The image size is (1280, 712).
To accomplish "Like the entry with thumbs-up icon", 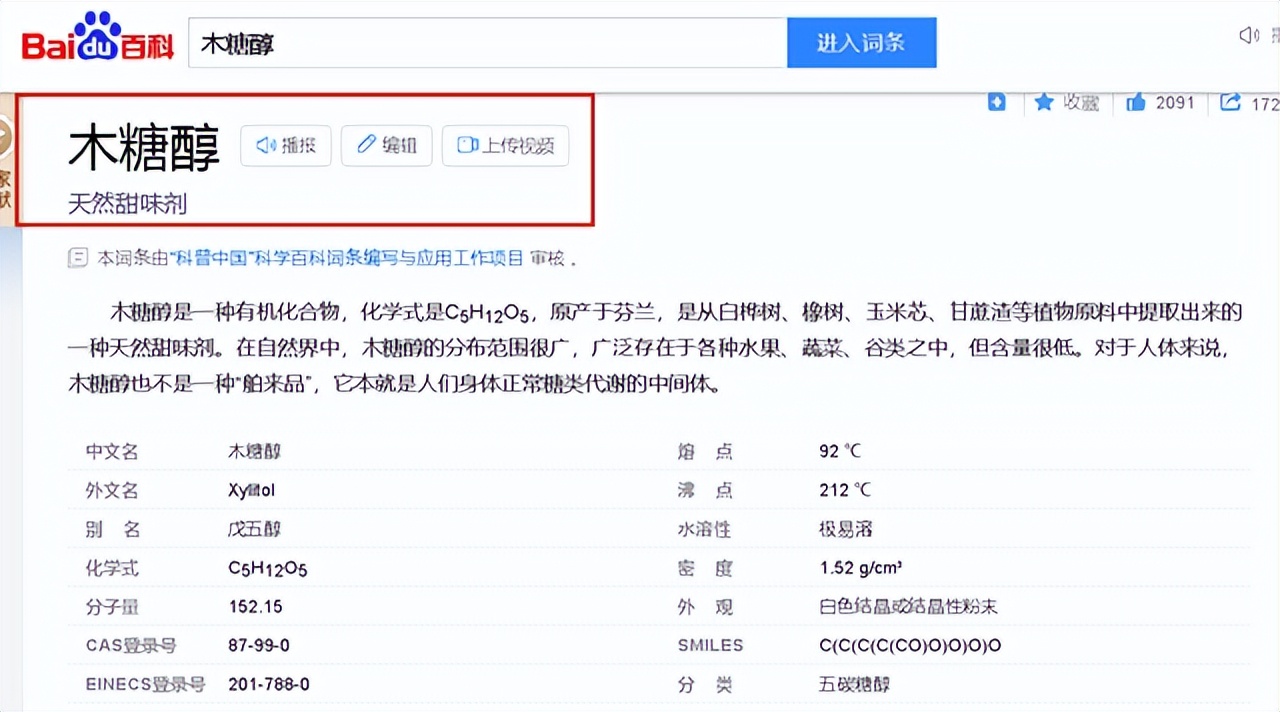I will 1135,102.
